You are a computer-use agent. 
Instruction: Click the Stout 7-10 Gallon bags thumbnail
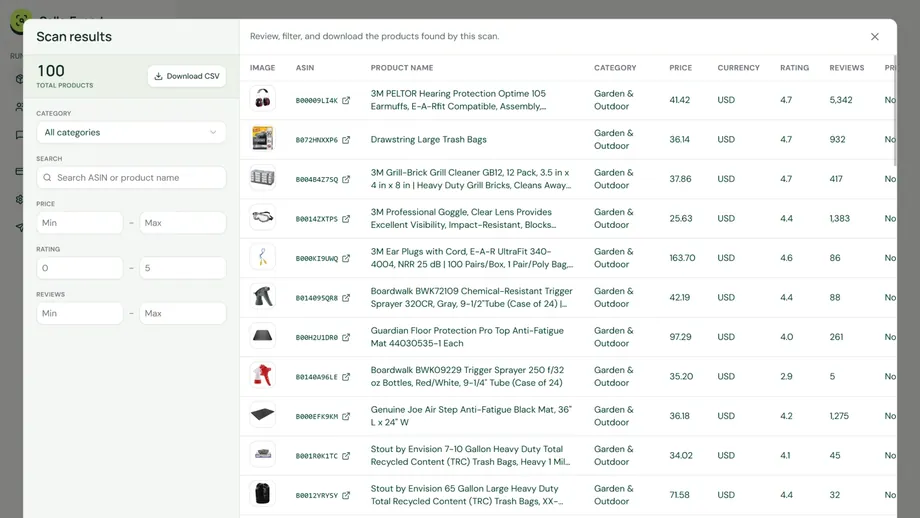pos(262,455)
